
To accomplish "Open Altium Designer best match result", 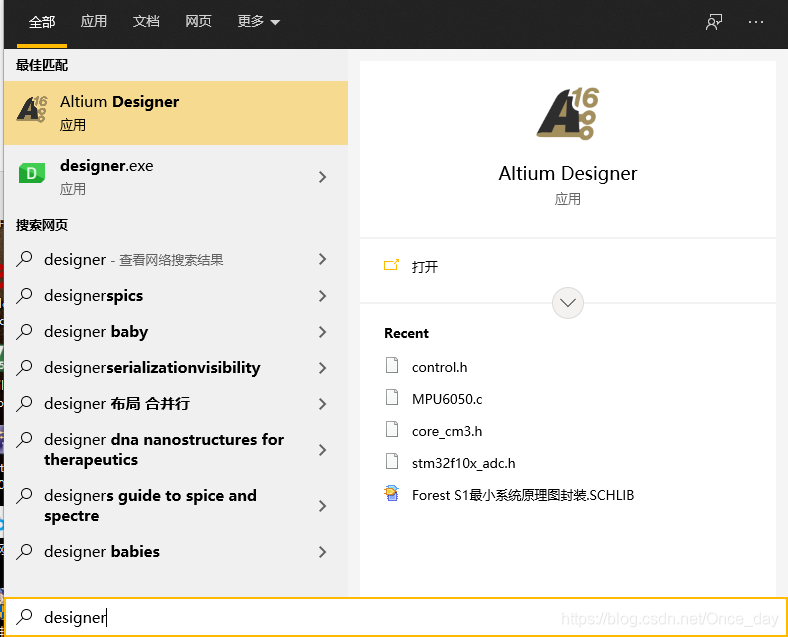I will click(176, 113).
